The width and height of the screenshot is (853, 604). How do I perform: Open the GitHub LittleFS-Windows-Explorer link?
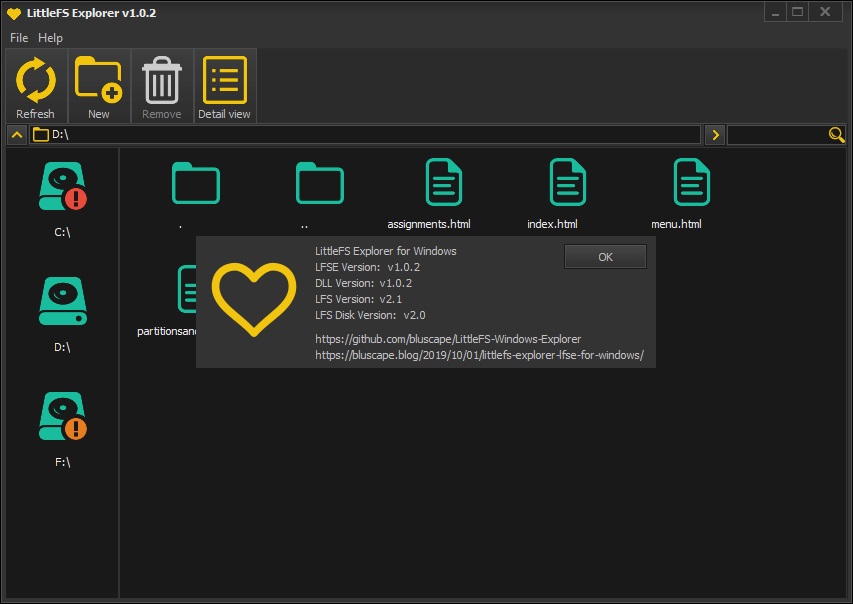click(448, 339)
